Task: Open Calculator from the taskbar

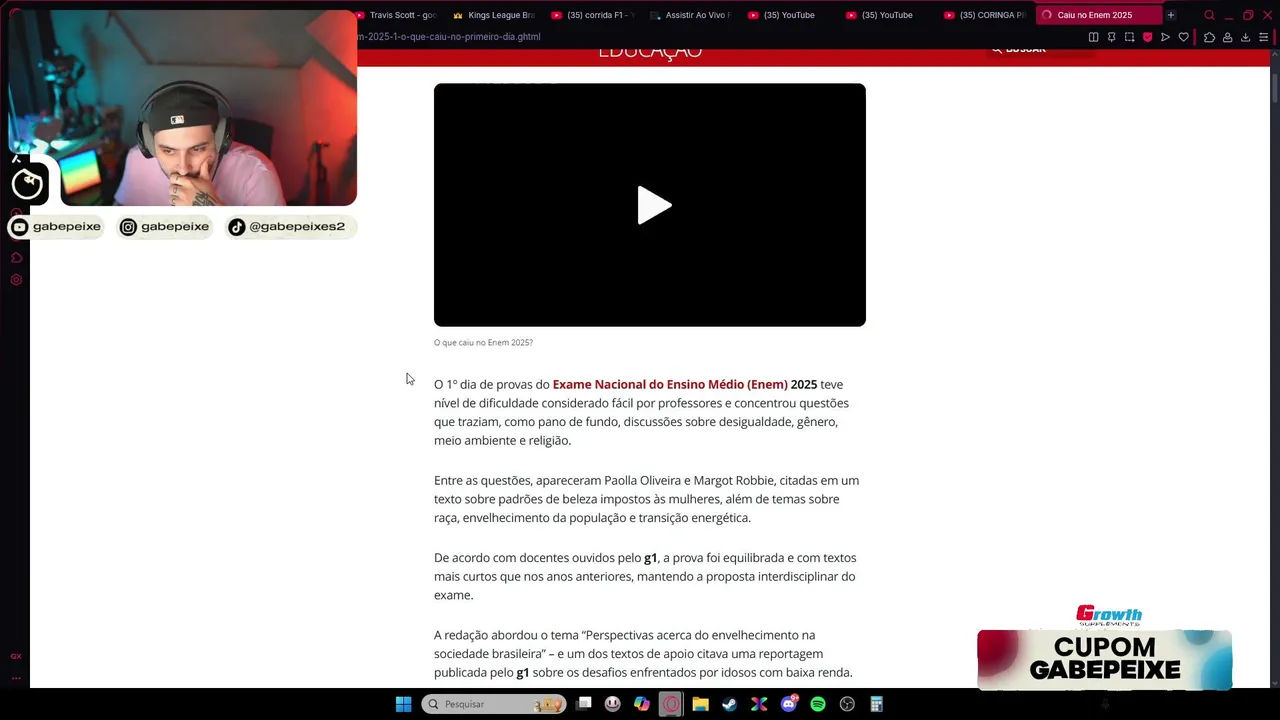Action: [x=876, y=704]
